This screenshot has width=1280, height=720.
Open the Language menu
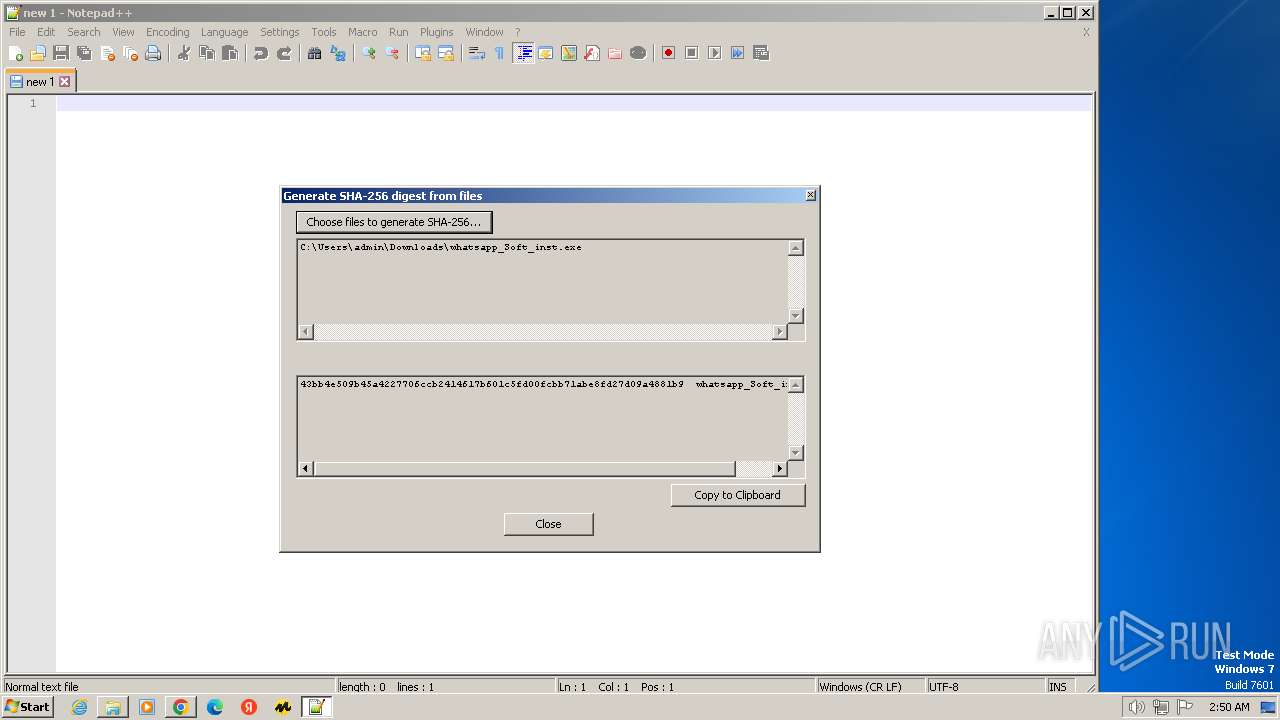(x=224, y=32)
